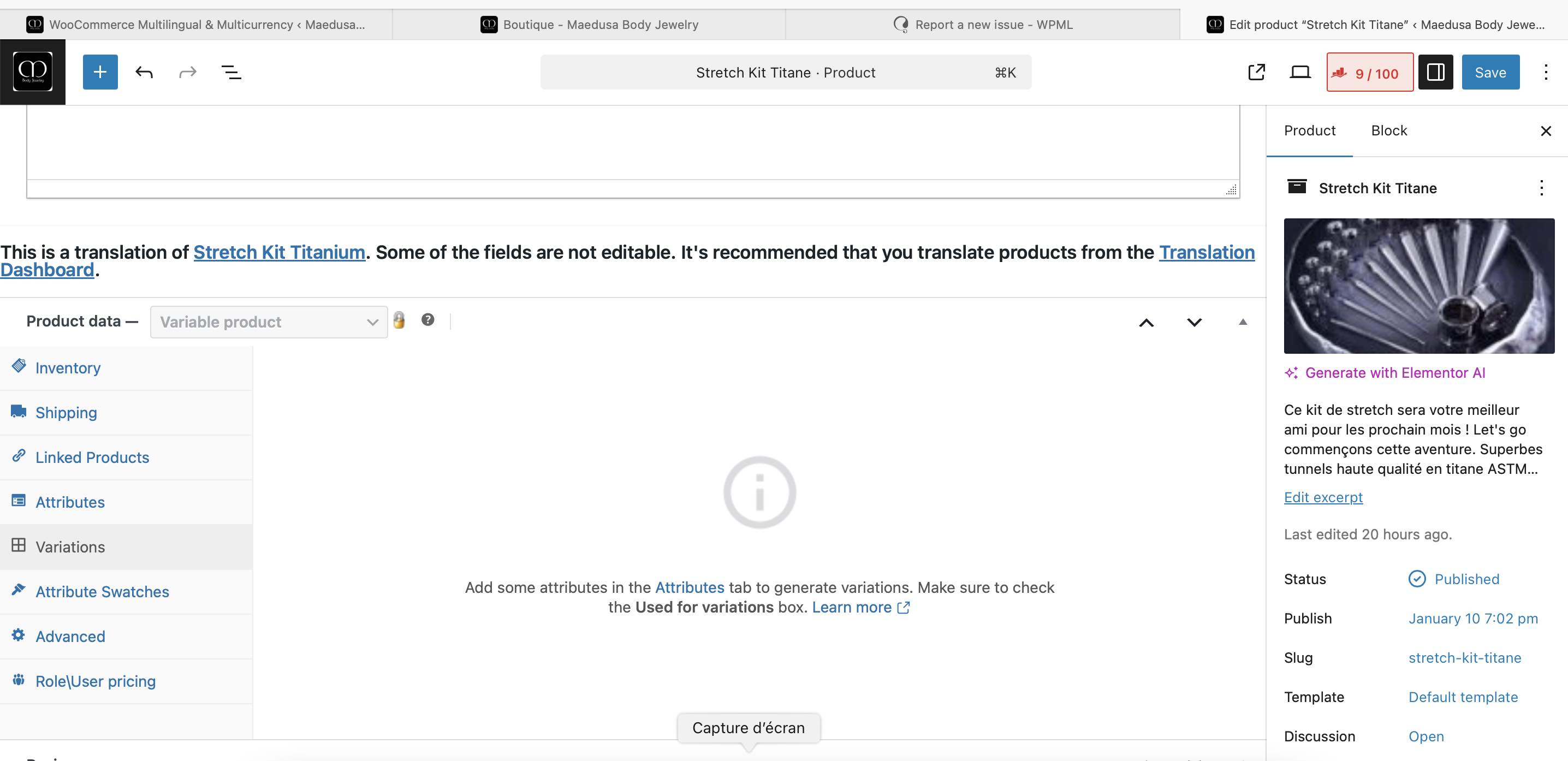This screenshot has height=761, width=1568.
Task: Switch to Boutique - Maedusa Body Jewelry tab
Action: tap(589, 25)
